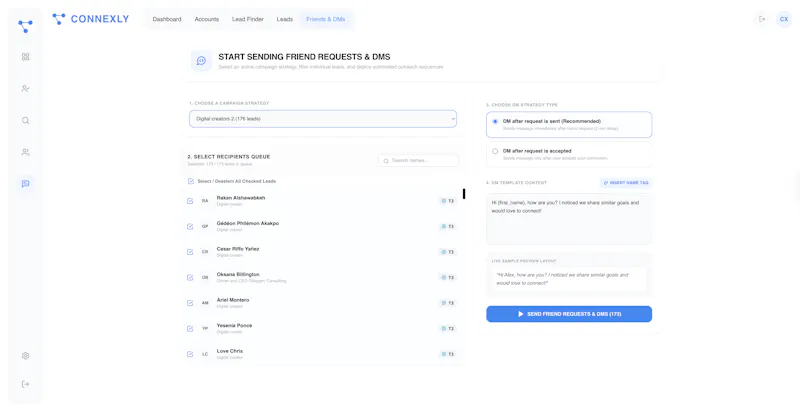Click the recipients list scrollbar thumb
The width and height of the screenshot is (800, 408).
[464, 194]
